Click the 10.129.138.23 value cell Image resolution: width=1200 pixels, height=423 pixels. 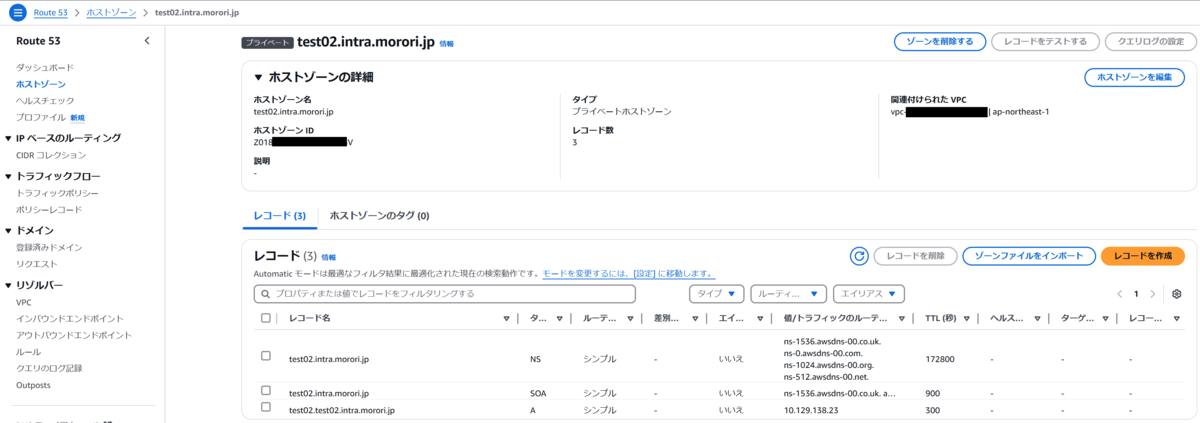(812, 409)
